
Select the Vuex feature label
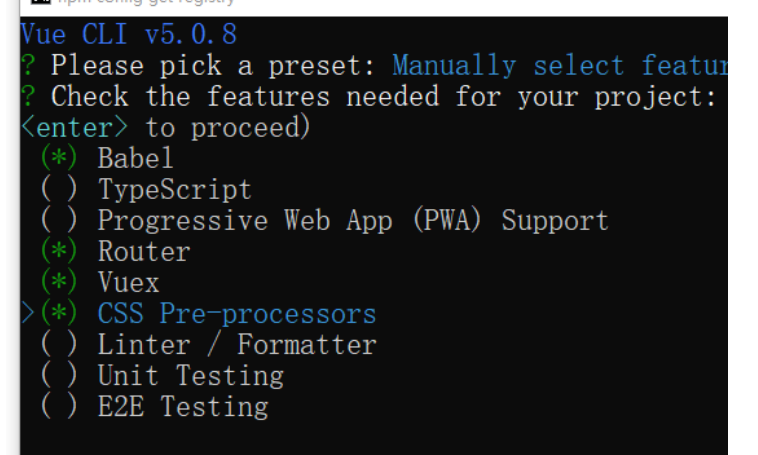(129, 282)
